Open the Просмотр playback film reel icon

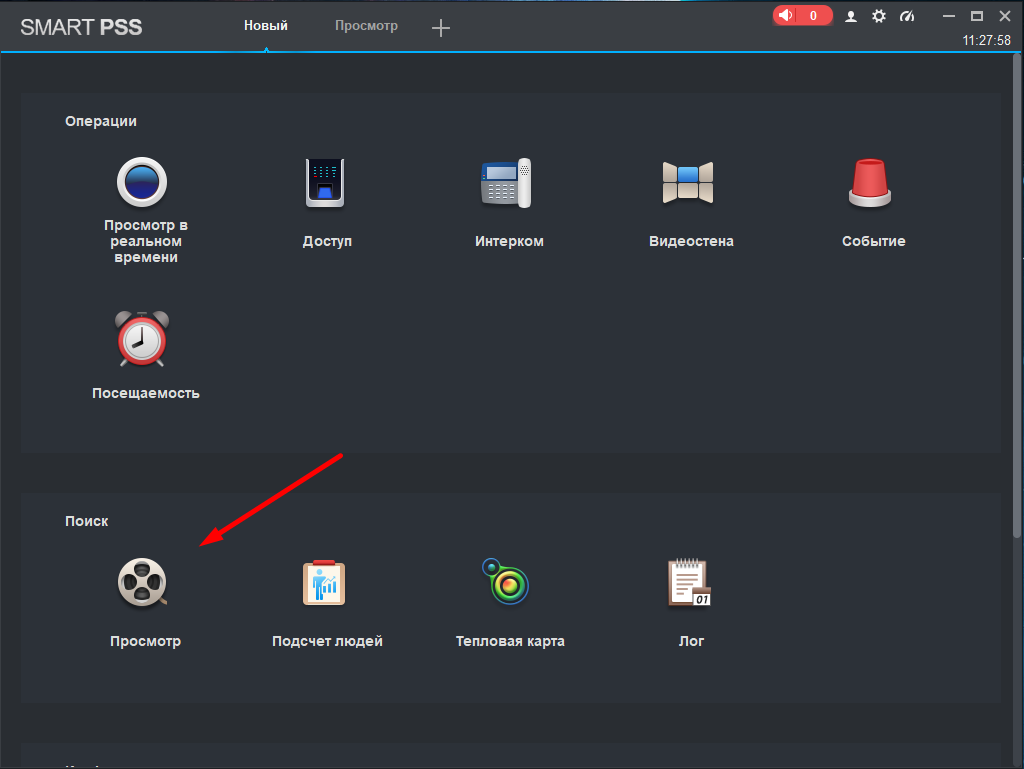pos(142,582)
